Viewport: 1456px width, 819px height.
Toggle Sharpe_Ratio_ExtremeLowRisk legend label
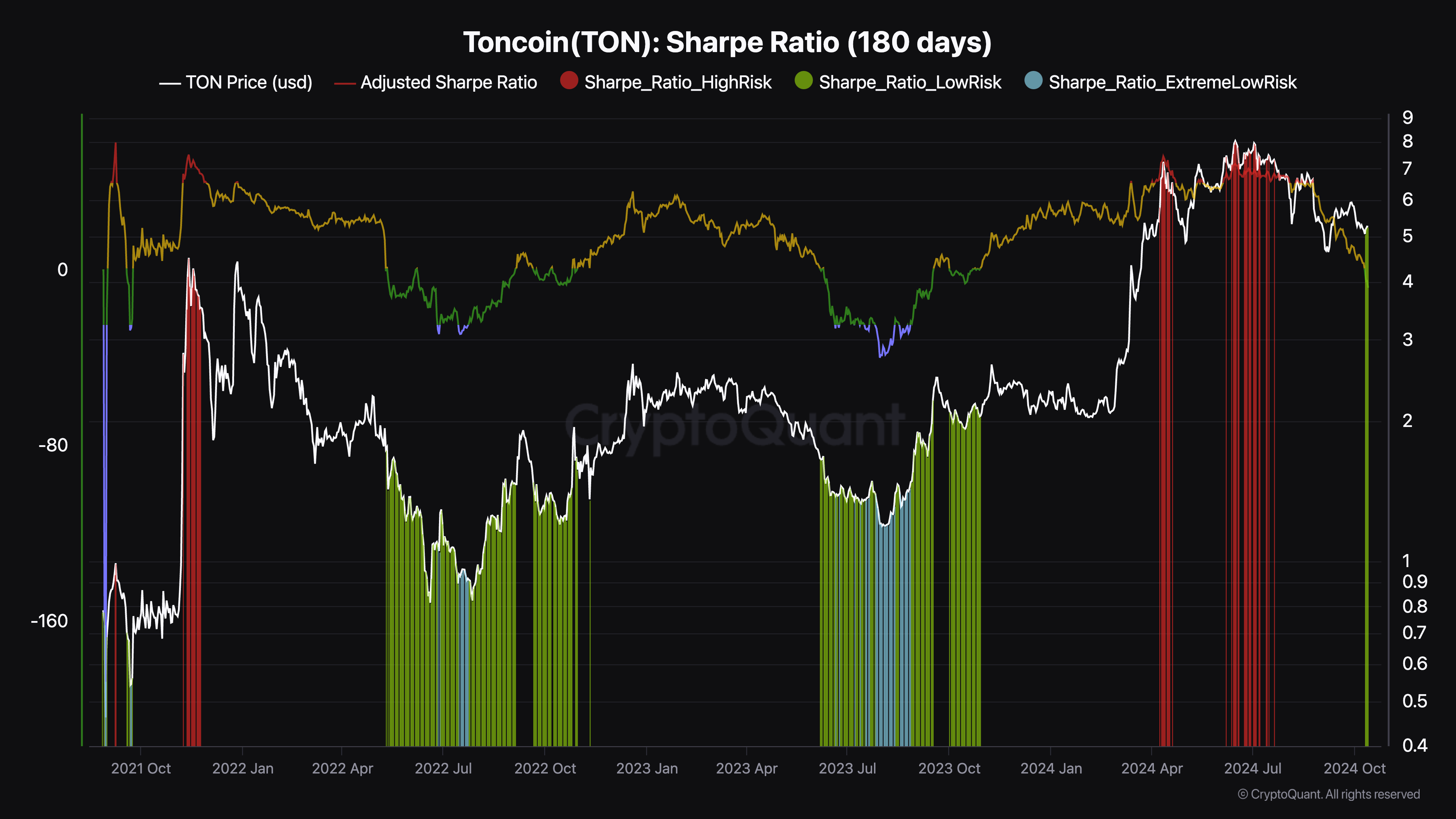(1172, 83)
